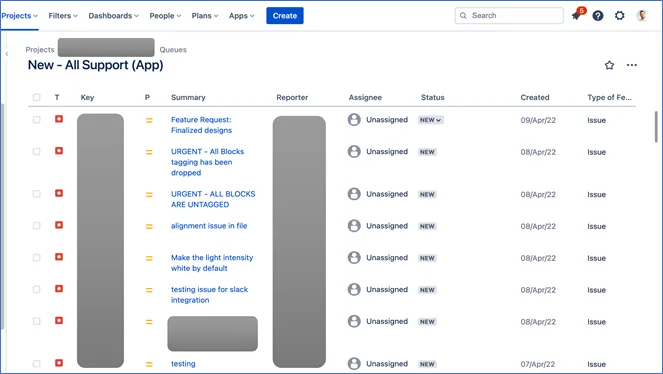Star the New - All Support queue
Image resolution: width=663 pixels, height=374 pixels.
point(609,65)
